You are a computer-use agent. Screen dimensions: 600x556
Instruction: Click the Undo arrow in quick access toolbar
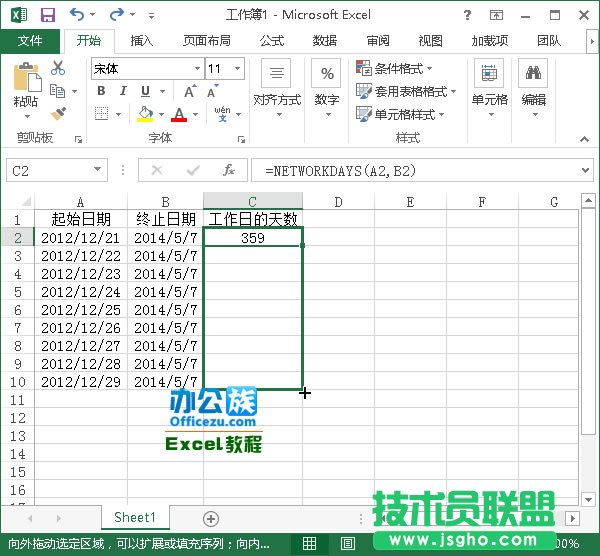[79, 16]
